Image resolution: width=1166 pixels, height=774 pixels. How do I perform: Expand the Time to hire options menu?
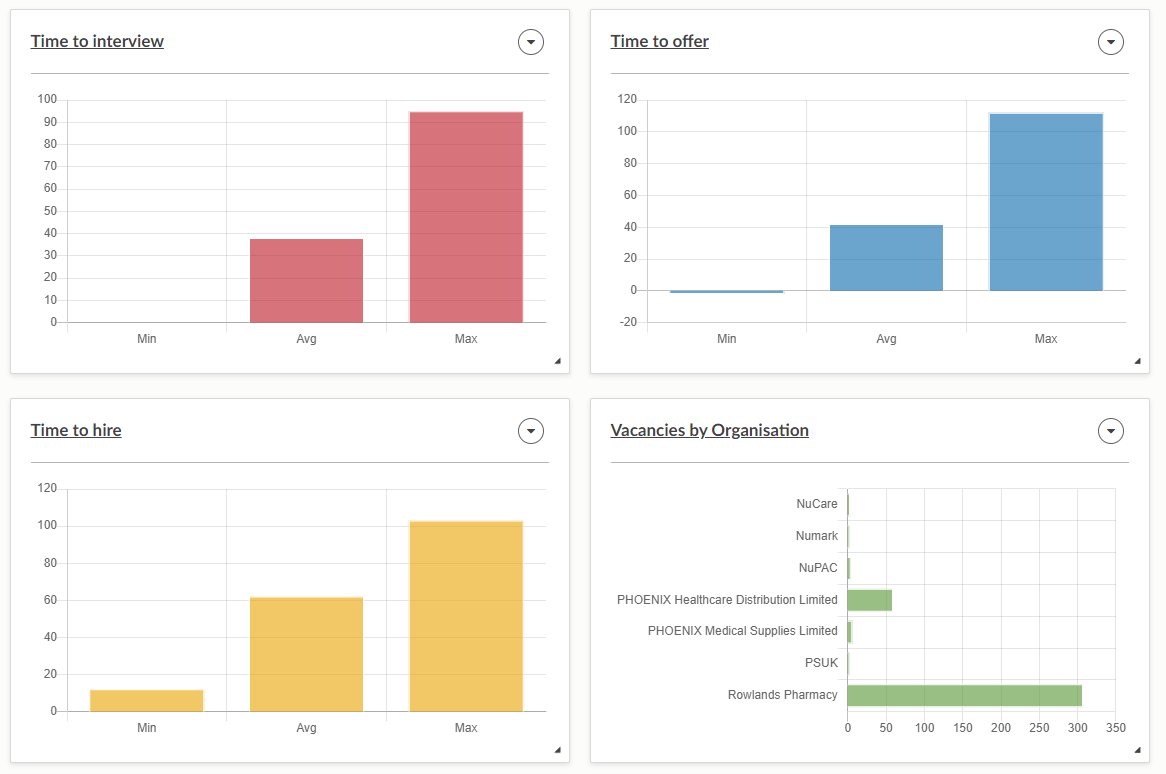pos(531,431)
